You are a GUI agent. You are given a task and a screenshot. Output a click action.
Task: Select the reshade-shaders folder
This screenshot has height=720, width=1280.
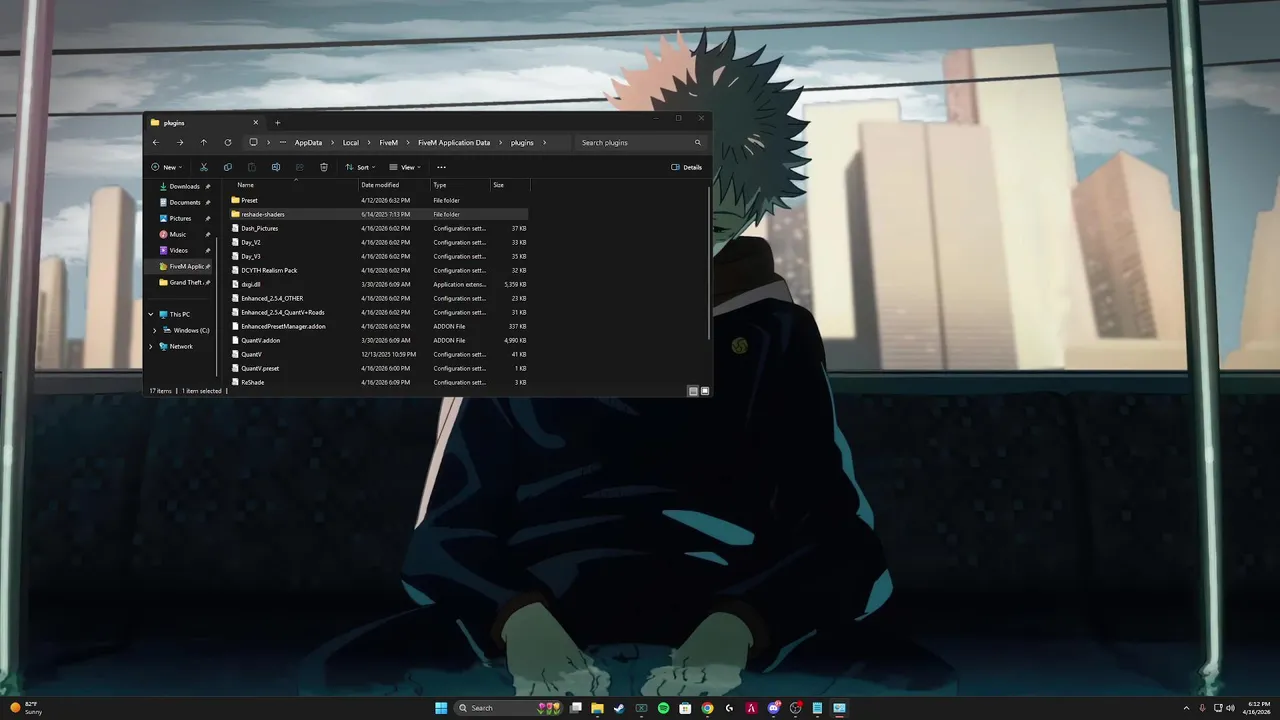[379, 214]
